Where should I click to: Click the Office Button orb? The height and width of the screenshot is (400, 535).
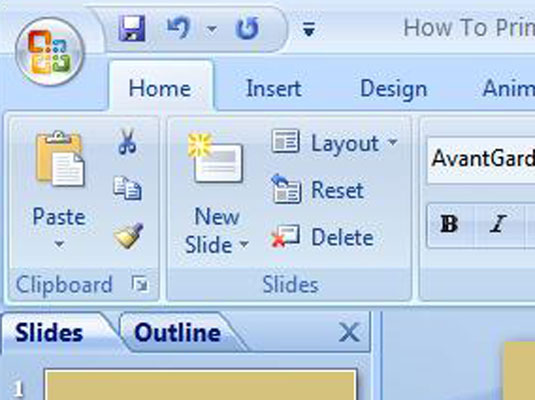(x=49, y=51)
